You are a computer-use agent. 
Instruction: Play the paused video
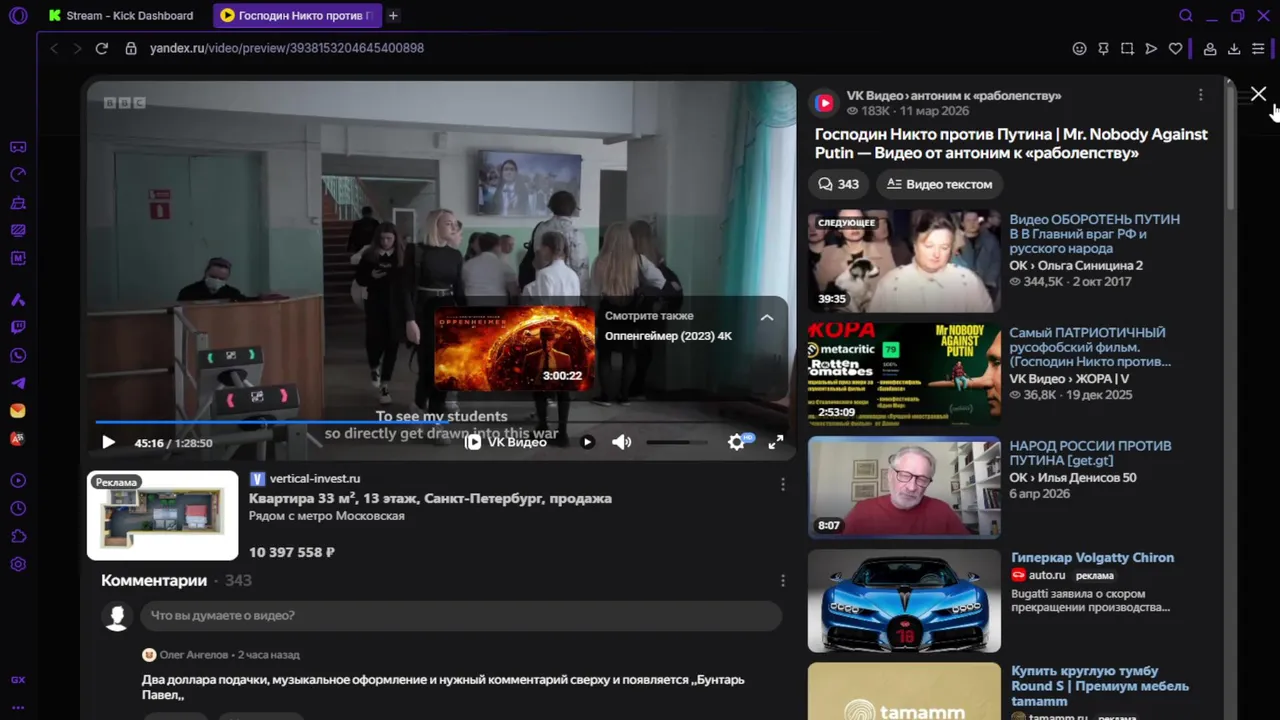[108, 442]
